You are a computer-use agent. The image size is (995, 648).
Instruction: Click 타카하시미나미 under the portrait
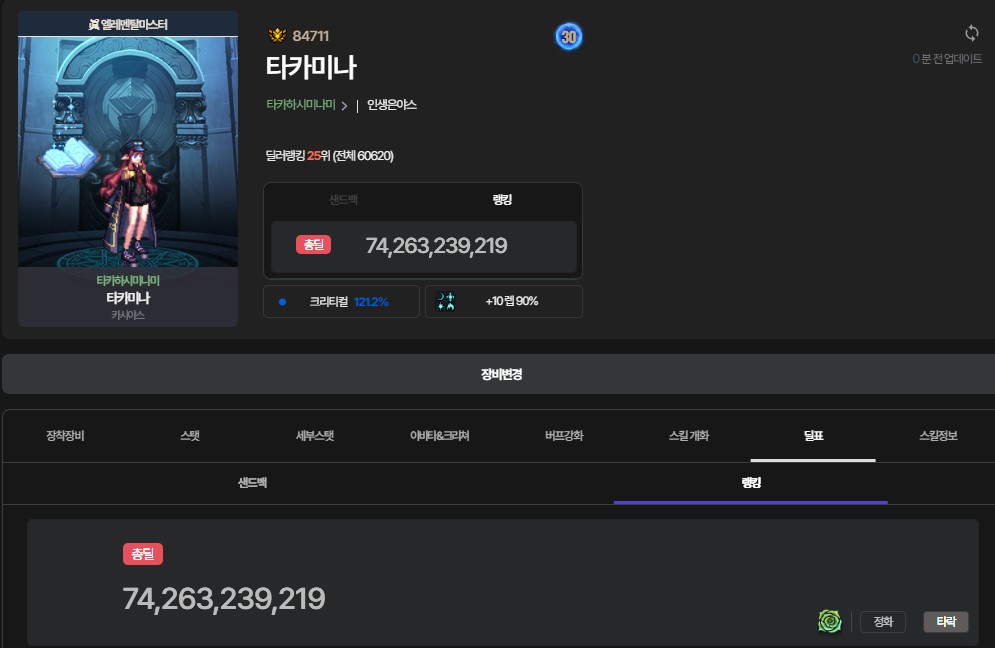click(x=128, y=281)
